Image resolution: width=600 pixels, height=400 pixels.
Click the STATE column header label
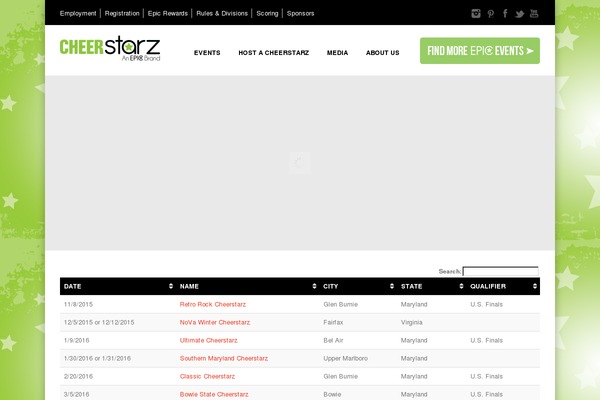click(412, 286)
